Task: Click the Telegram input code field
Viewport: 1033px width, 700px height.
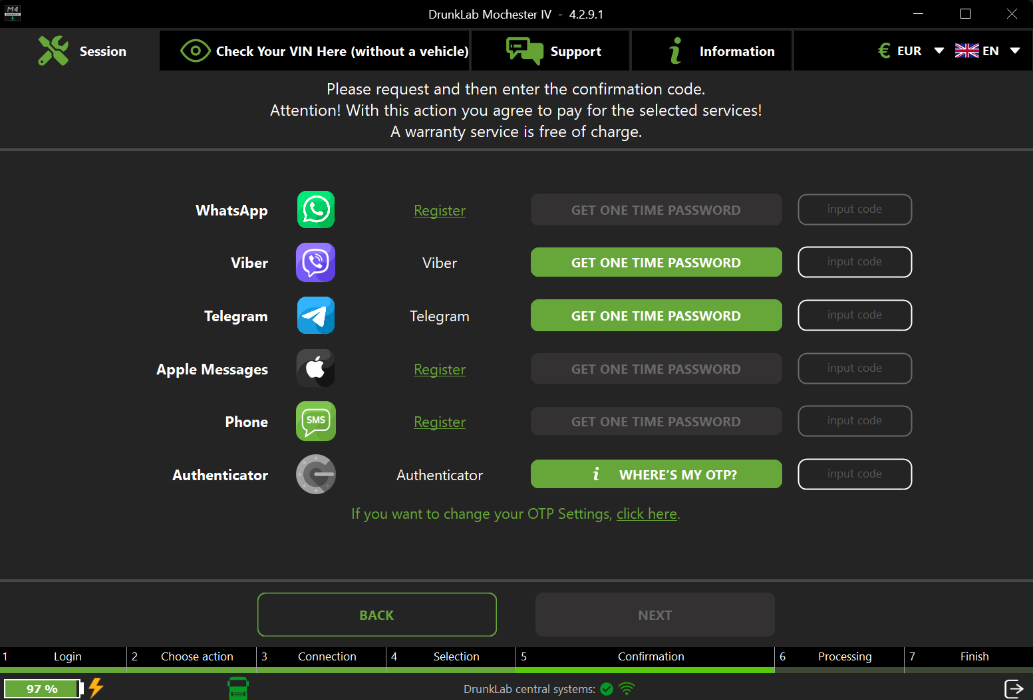Action: 854,315
